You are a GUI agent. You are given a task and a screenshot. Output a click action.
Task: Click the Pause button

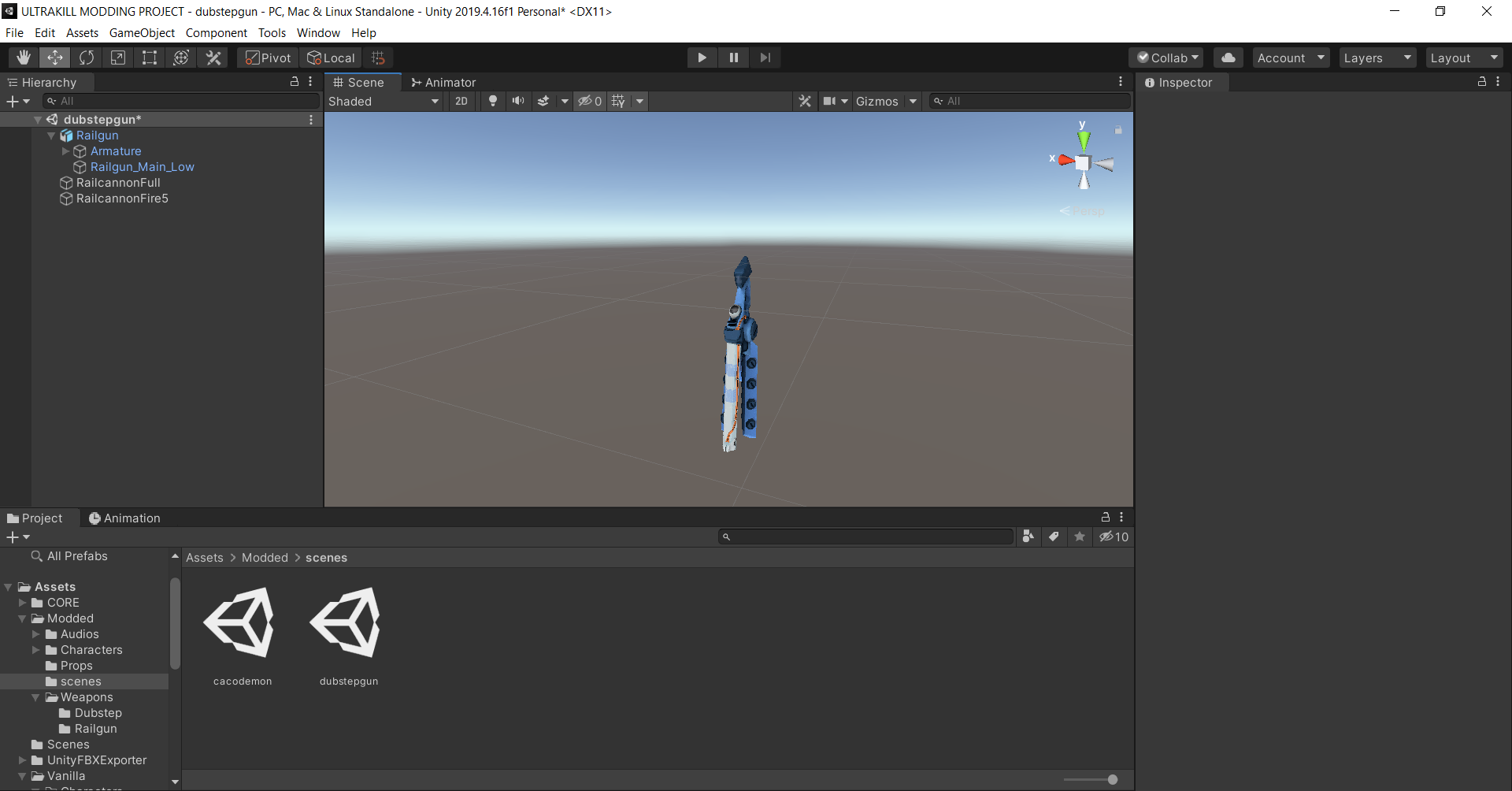(x=733, y=58)
